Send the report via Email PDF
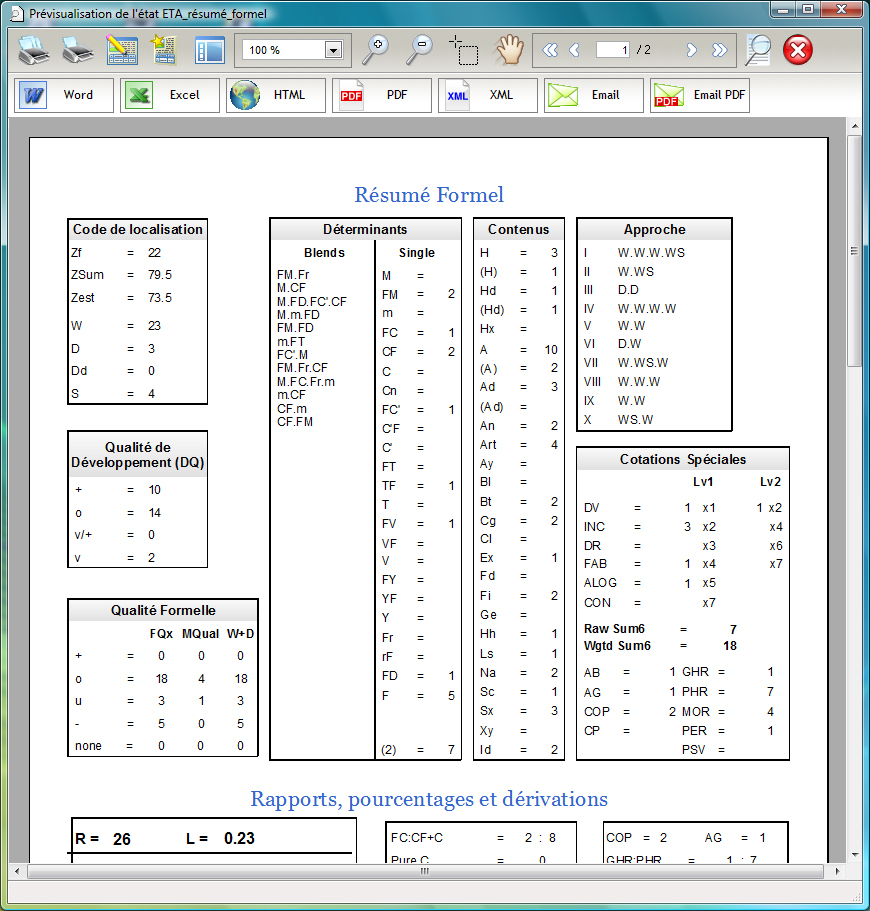 (699, 95)
